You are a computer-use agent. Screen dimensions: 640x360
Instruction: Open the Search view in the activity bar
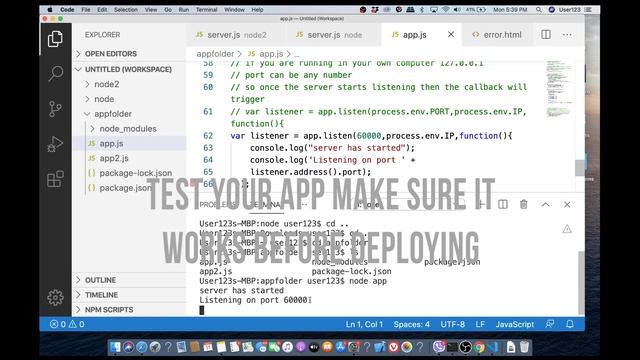pos(55,73)
